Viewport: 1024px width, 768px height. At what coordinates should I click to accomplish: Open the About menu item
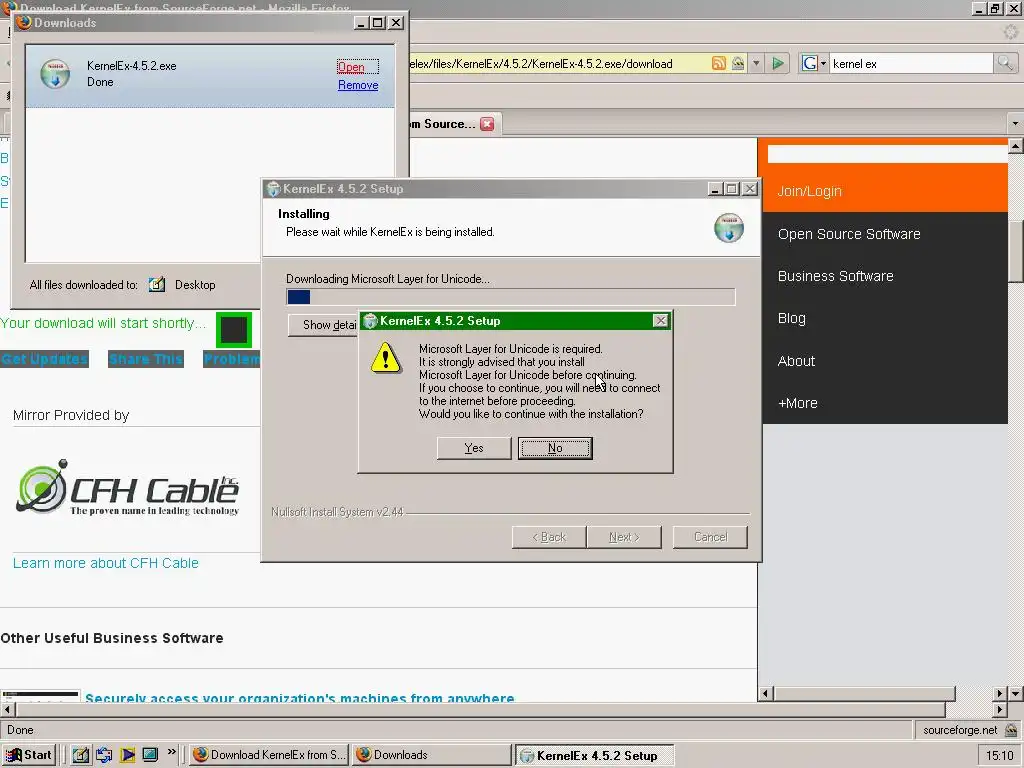coord(796,361)
